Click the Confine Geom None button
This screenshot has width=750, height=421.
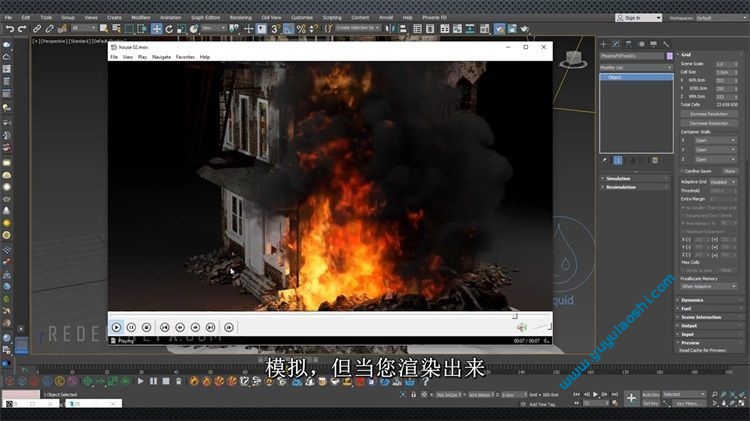[729, 171]
